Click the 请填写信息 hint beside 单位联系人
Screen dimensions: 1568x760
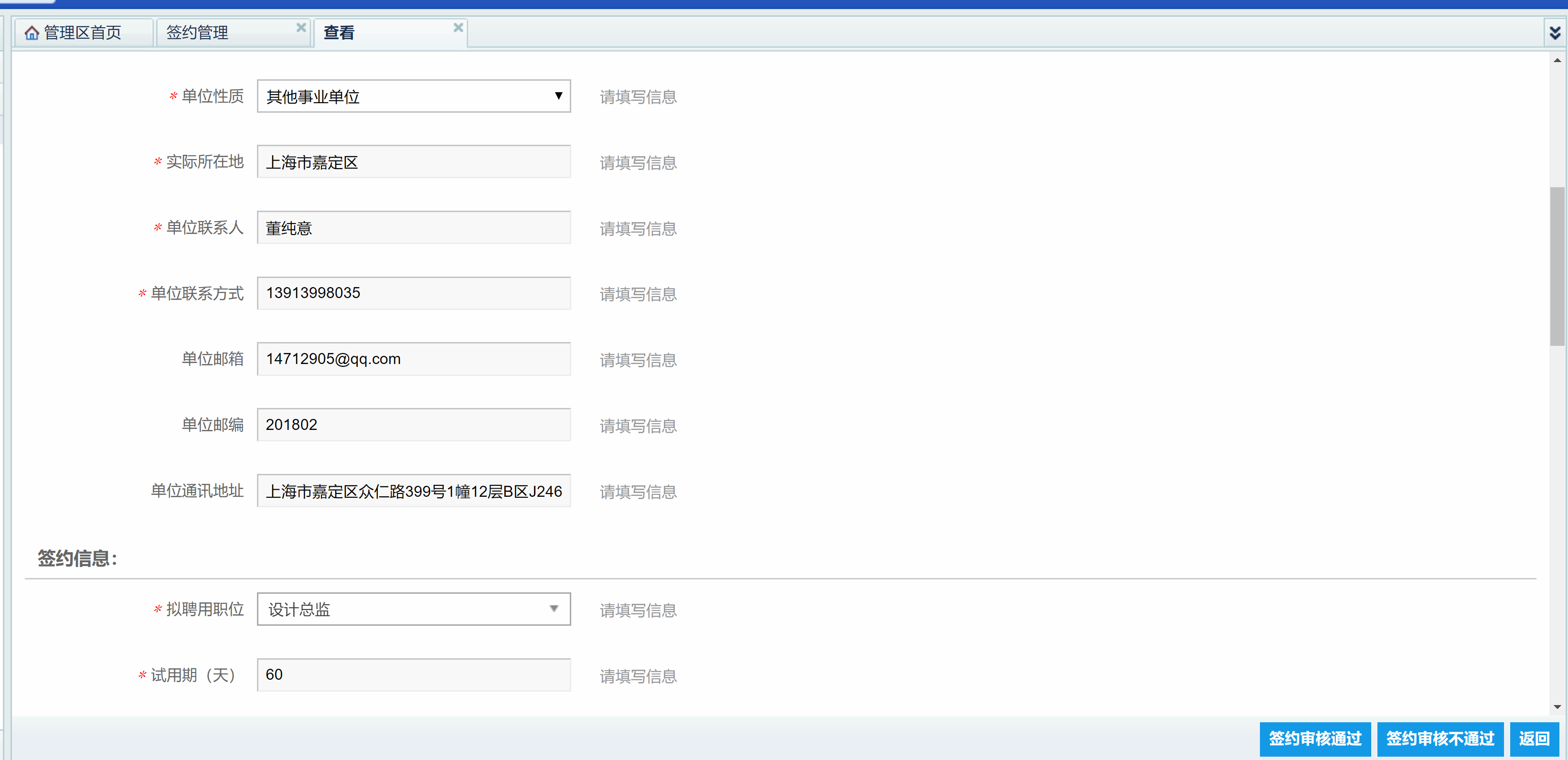click(638, 228)
